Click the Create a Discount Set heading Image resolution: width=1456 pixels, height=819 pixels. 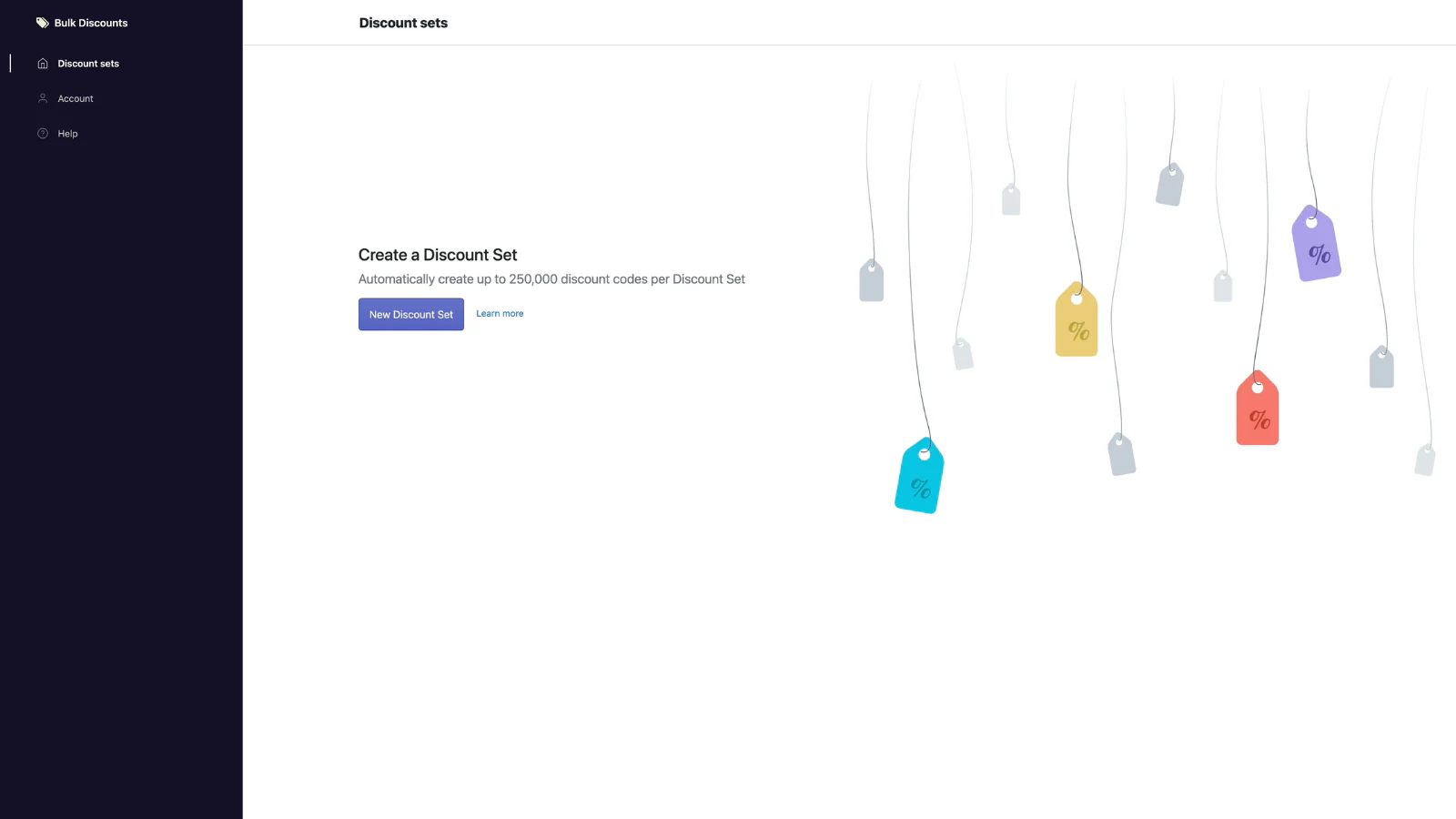(x=438, y=255)
